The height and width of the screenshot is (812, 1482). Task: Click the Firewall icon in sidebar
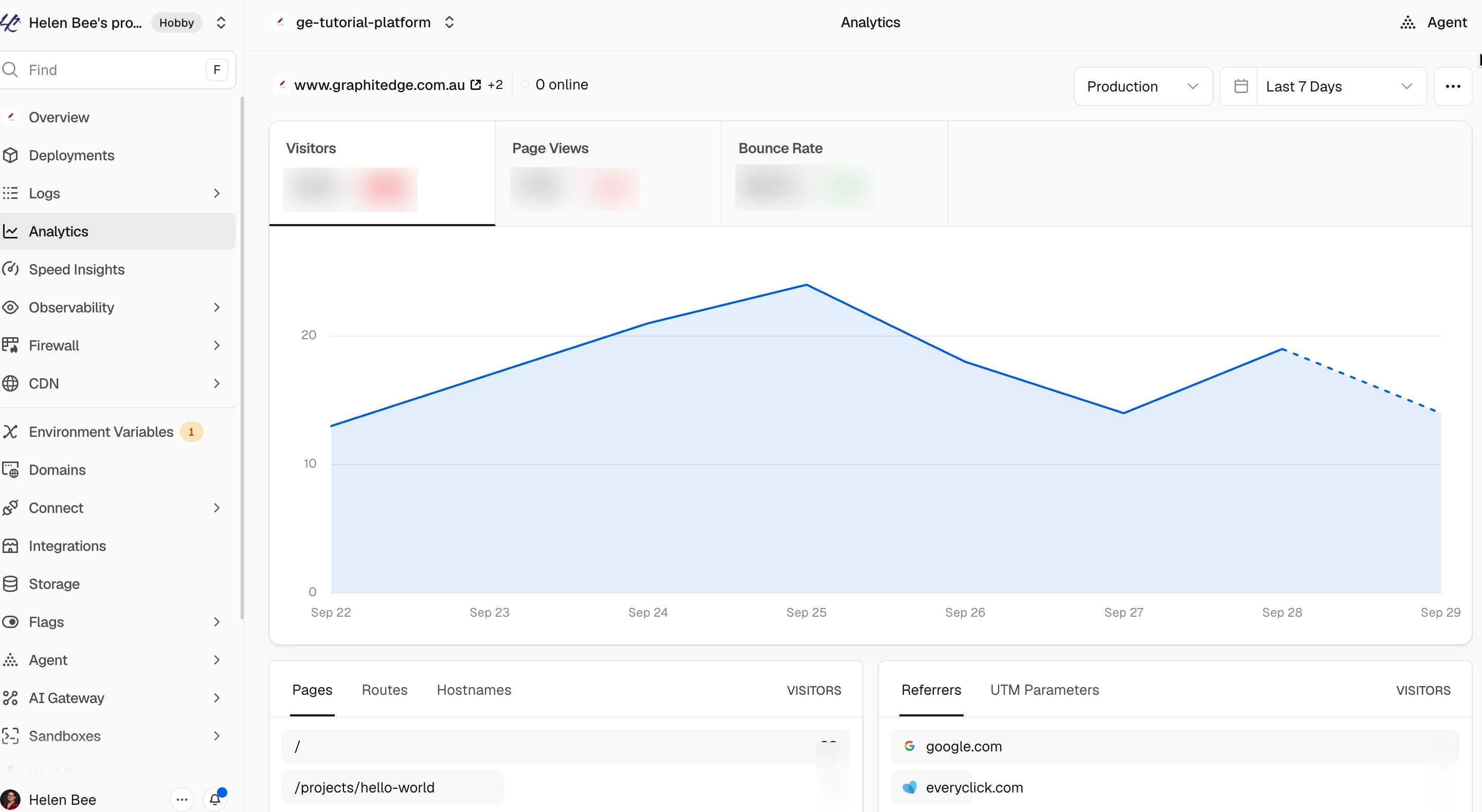tap(10, 345)
